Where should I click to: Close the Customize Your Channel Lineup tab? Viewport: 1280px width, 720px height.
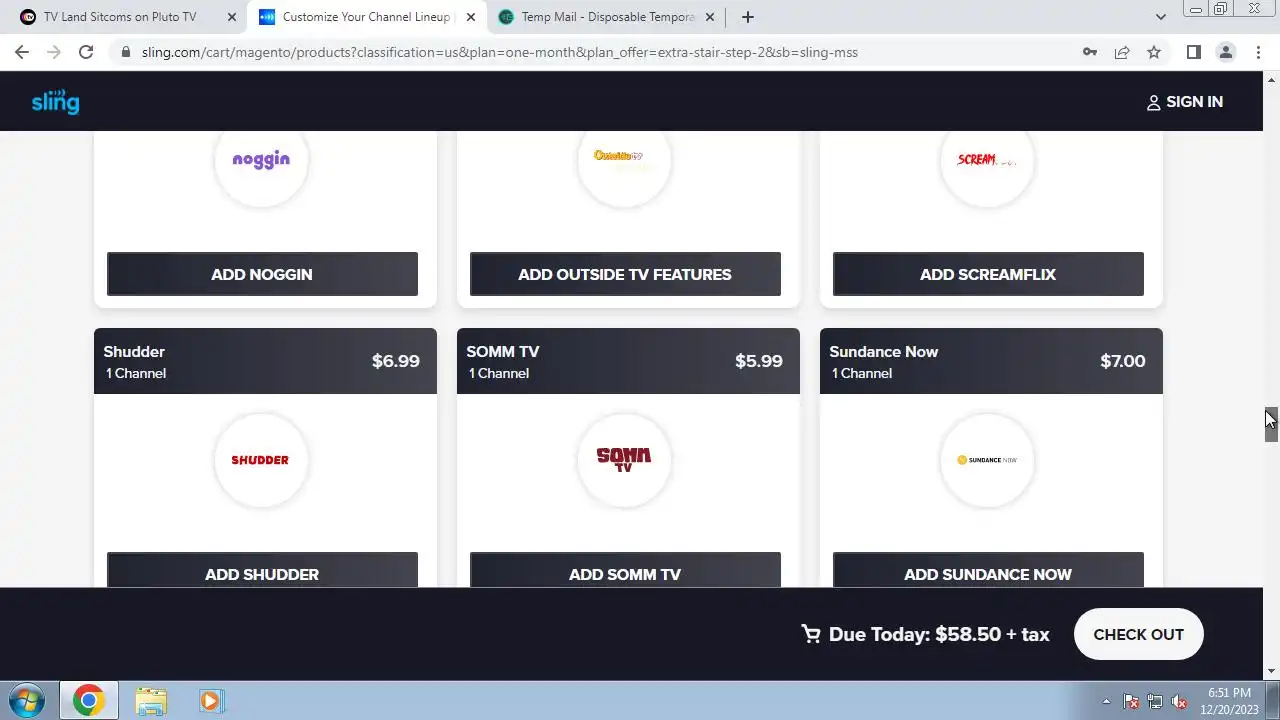click(x=471, y=17)
